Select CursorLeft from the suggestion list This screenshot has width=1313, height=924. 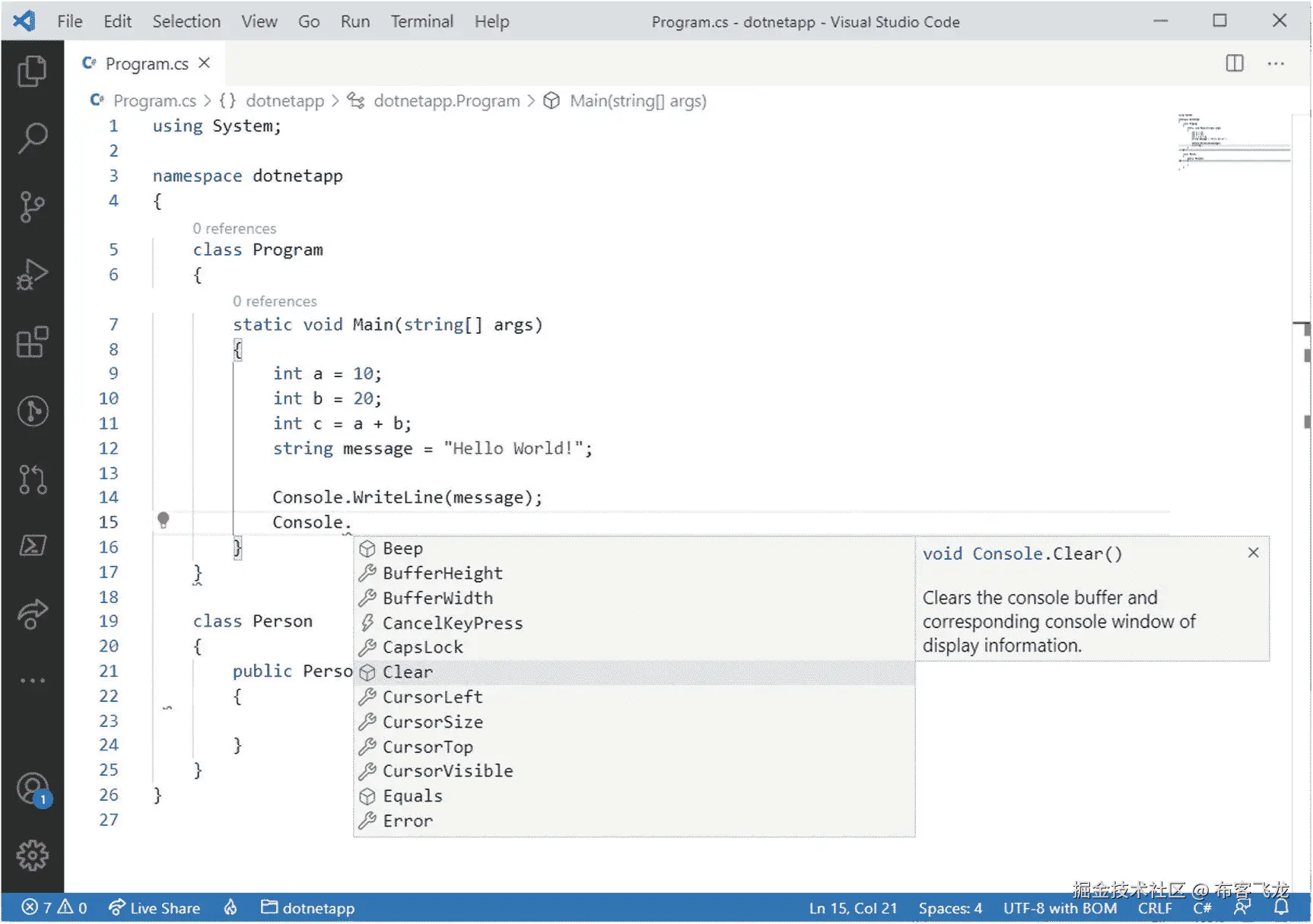[x=634, y=697]
